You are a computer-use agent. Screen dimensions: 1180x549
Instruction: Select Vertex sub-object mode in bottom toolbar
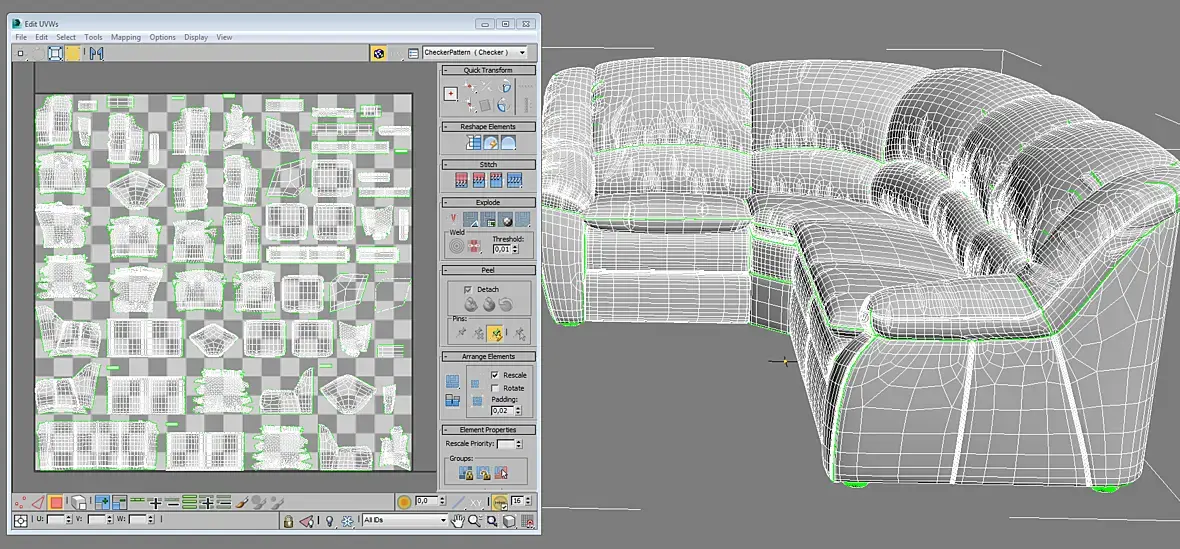click(21, 502)
